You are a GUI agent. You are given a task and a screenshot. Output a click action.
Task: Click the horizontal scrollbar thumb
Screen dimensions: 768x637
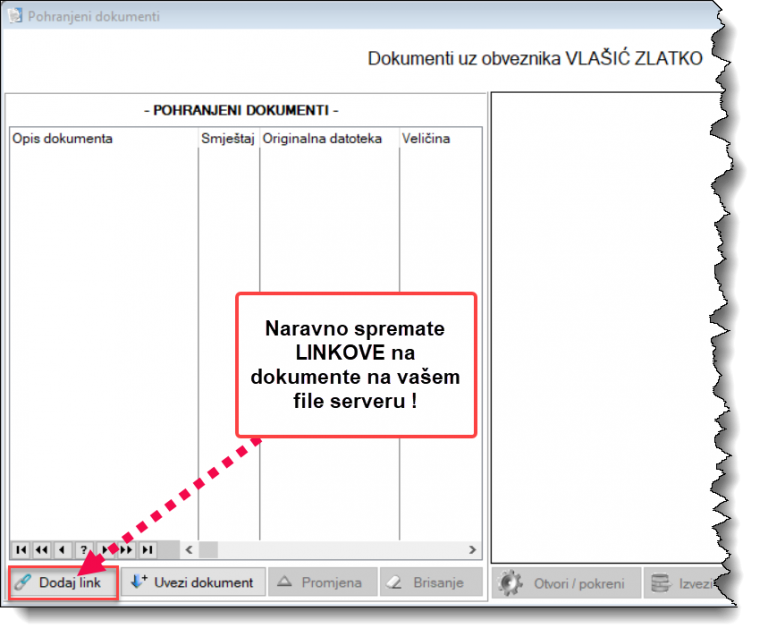[208, 550]
